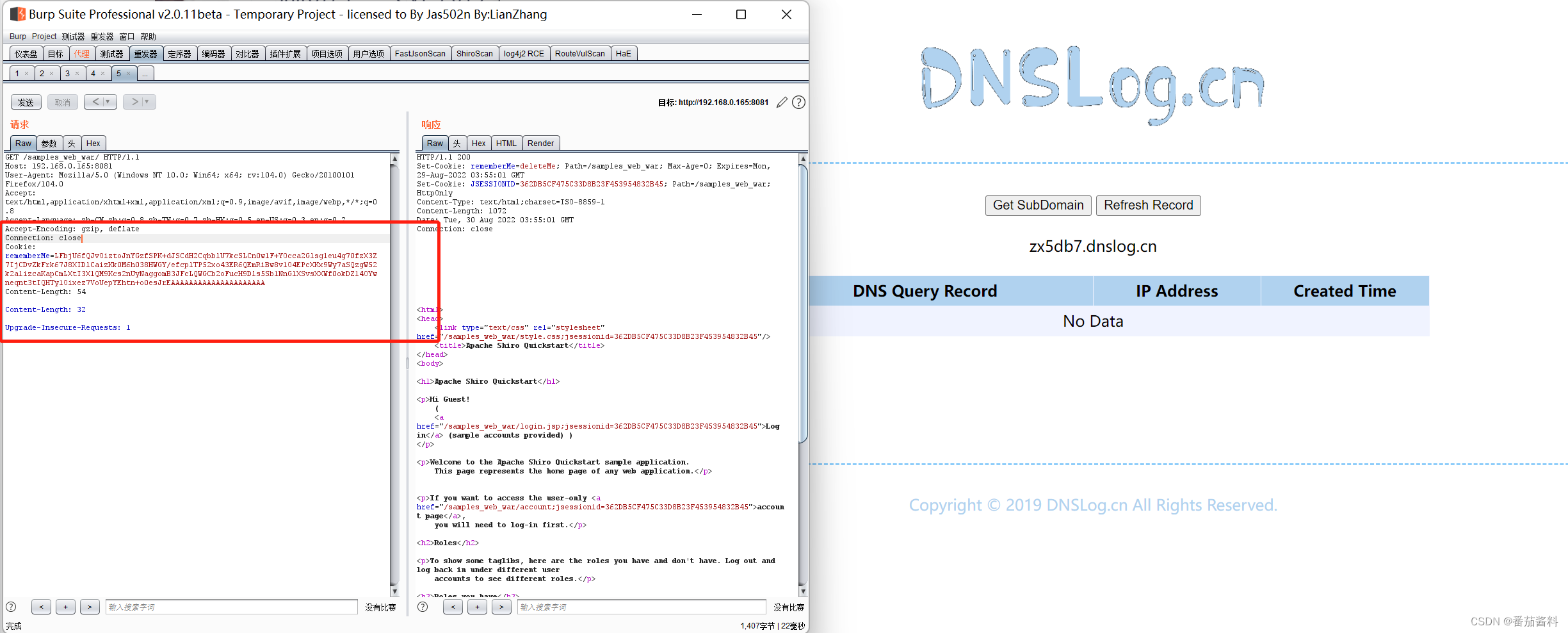Click the pencil icon to edit target
This screenshot has height=633, width=1568.
782,103
